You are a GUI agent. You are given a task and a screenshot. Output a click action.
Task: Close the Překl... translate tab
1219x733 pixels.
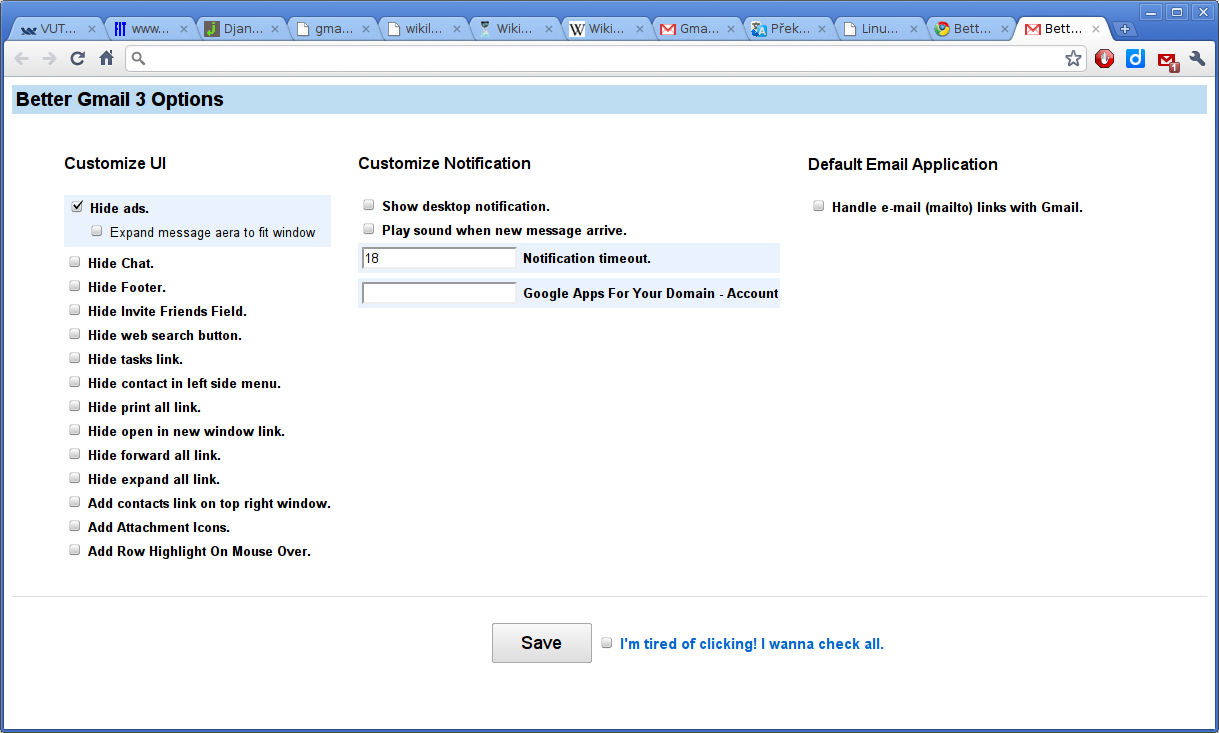822,29
